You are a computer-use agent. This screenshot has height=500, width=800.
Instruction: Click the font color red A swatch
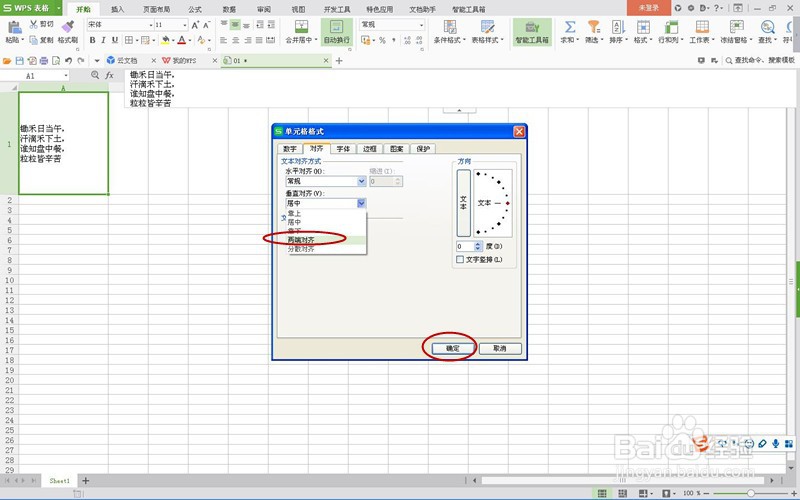pyautogui.click(x=182, y=40)
